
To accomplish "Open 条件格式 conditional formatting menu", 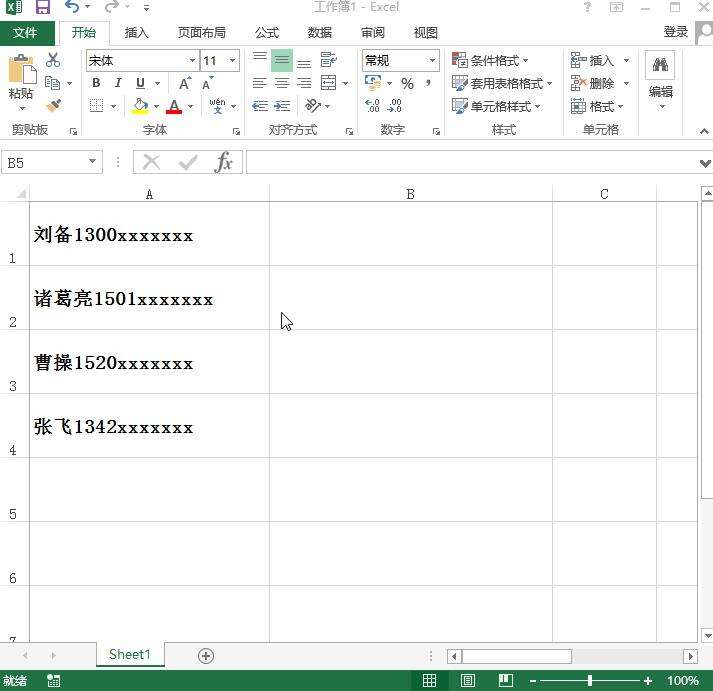I will pos(490,60).
